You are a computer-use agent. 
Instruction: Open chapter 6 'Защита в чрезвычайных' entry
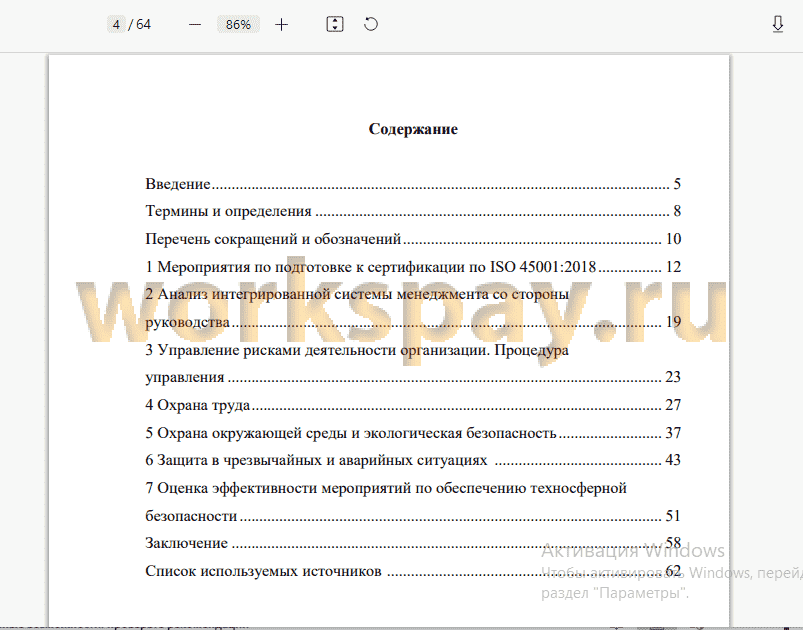click(x=413, y=460)
